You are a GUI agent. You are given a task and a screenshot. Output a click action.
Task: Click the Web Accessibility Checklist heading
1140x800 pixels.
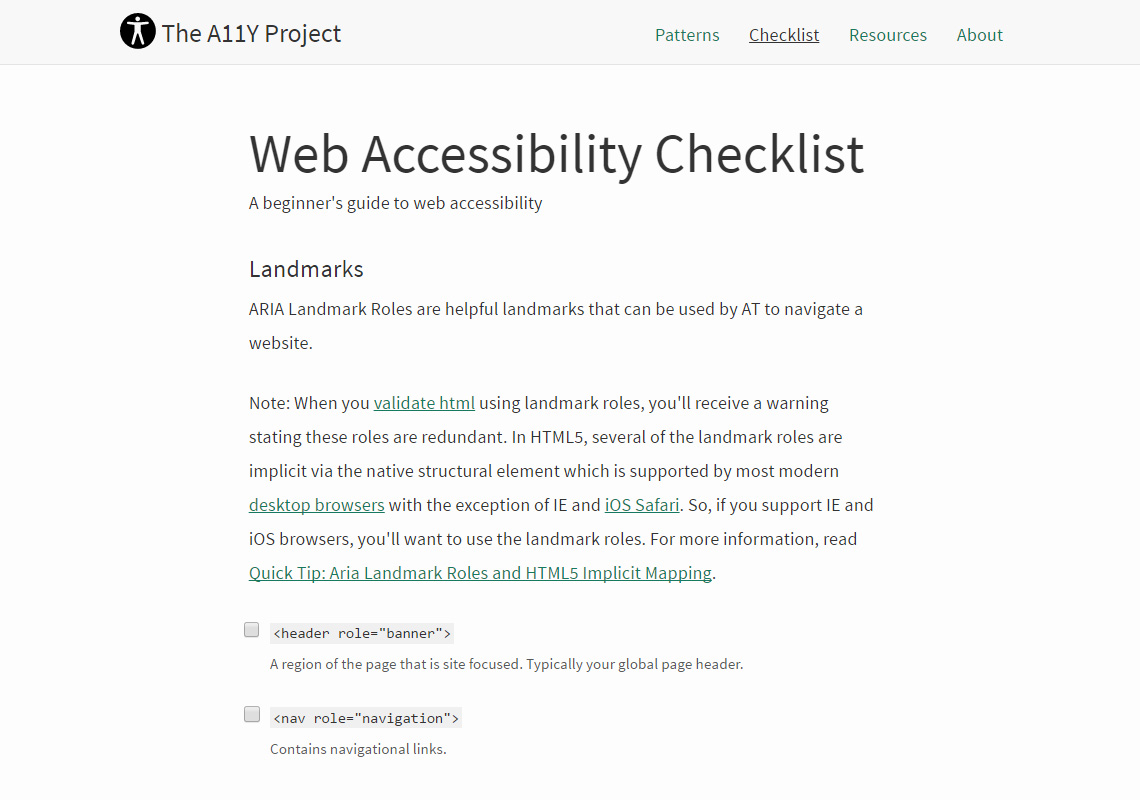[x=556, y=154]
